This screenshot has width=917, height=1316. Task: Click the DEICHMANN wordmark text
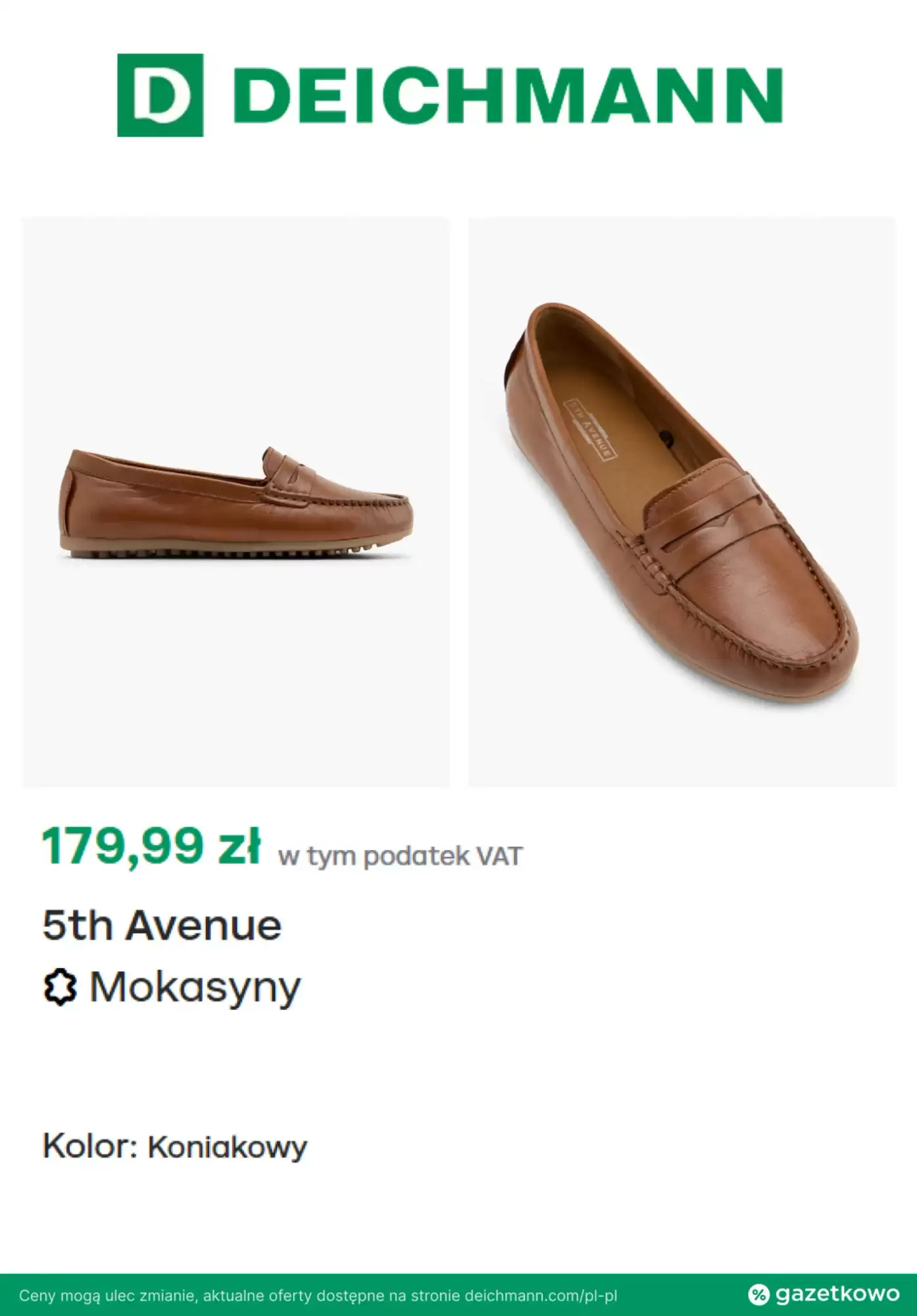tap(508, 96)
